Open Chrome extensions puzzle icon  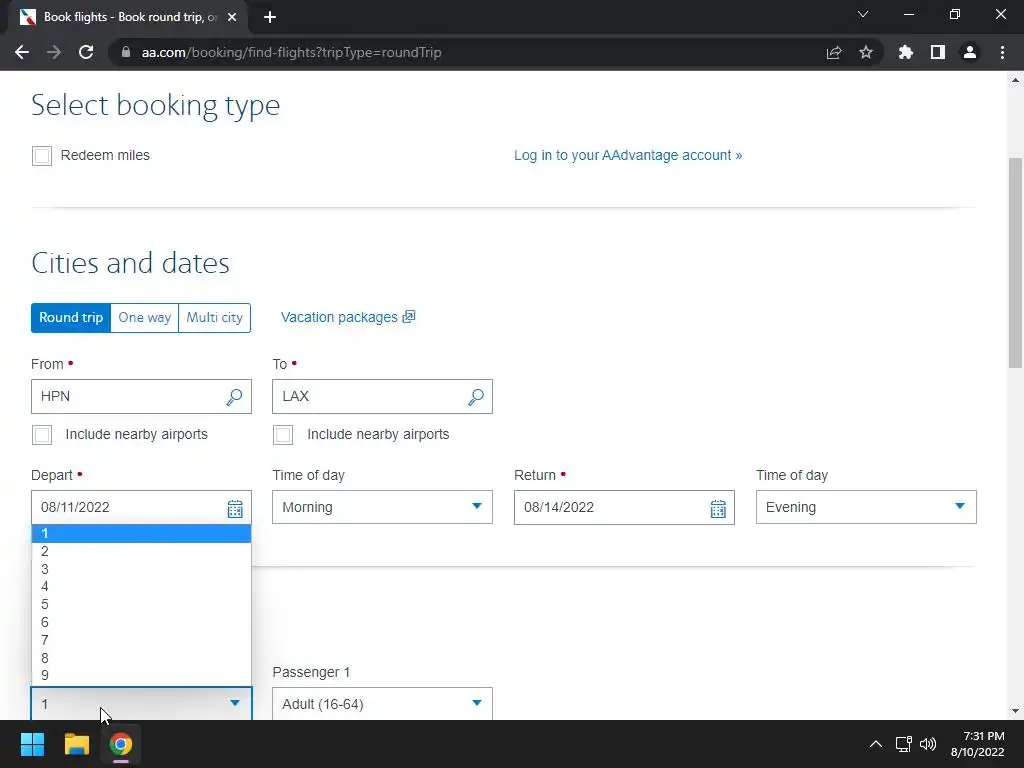(x=905, y=52)
